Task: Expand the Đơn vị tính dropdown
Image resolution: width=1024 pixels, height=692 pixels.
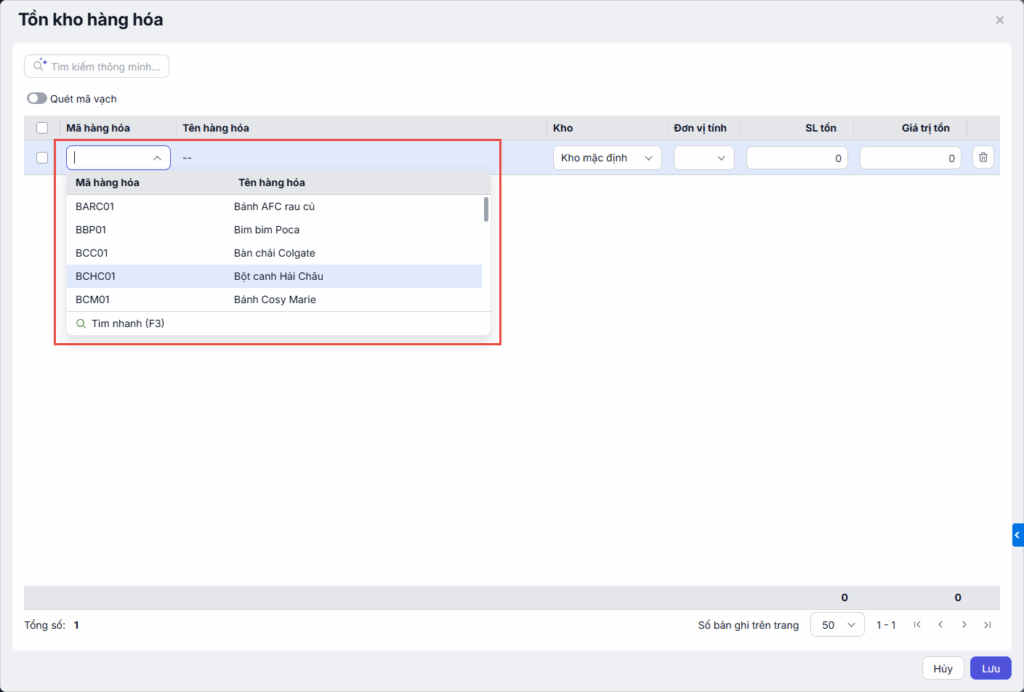Action: (x=704, y=158)
